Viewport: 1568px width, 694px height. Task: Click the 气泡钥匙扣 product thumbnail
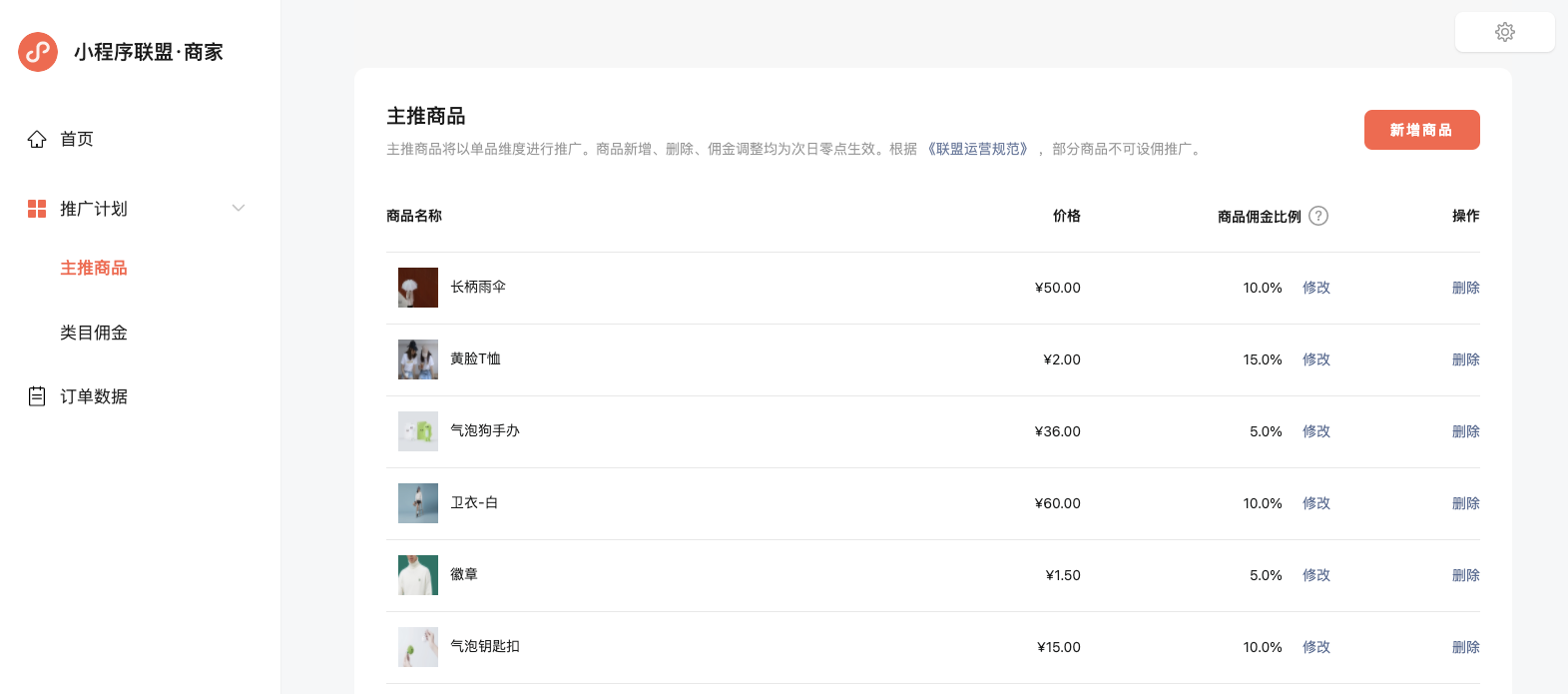coord(418,647)
